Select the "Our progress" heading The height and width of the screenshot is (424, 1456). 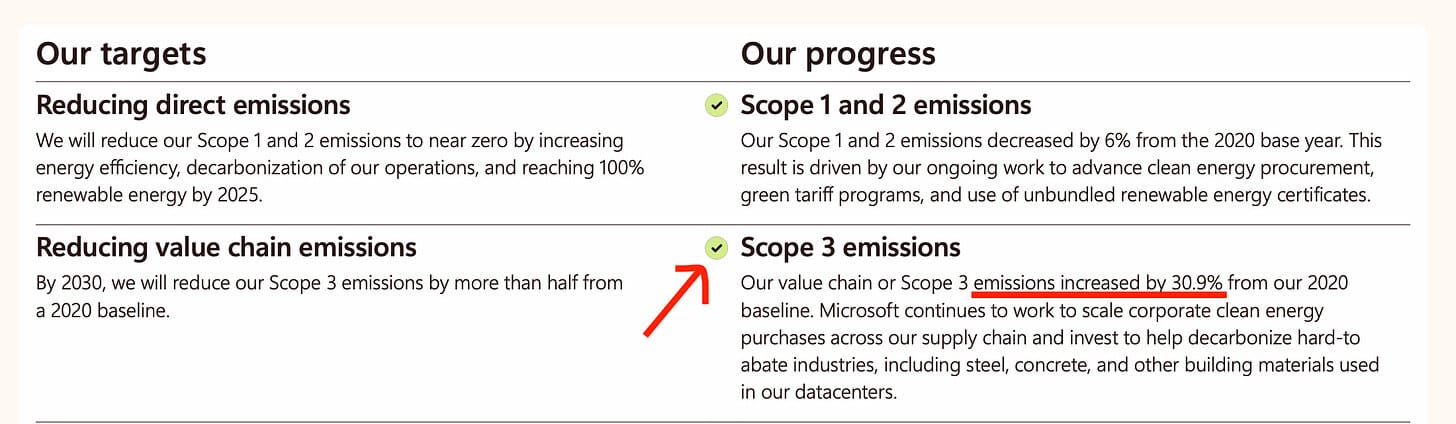[838, 53]
